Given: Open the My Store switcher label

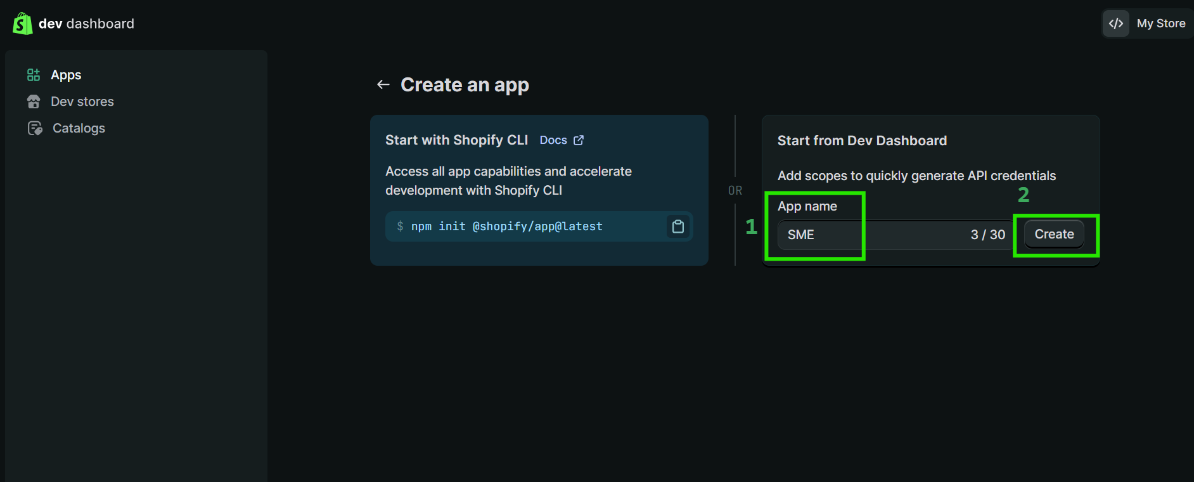Looking at the screenshot, I should tap(1161, 24).
